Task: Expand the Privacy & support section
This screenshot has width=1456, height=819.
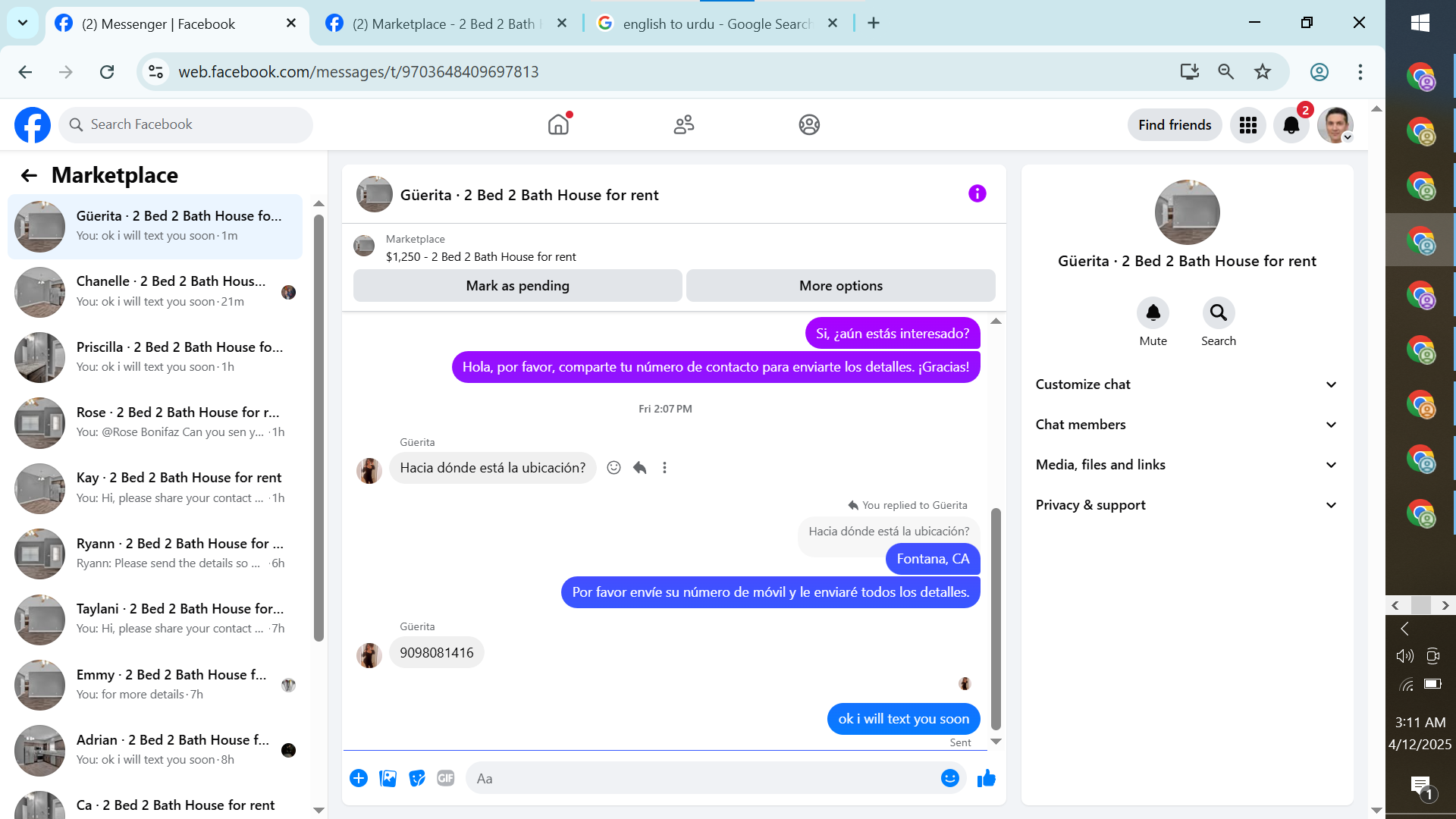Action: click(x=1187, y=505)
